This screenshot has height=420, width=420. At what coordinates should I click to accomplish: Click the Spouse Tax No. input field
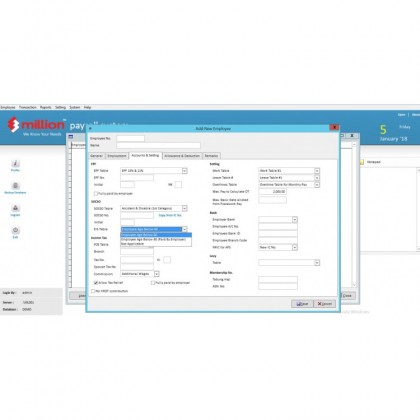[137, 267]
